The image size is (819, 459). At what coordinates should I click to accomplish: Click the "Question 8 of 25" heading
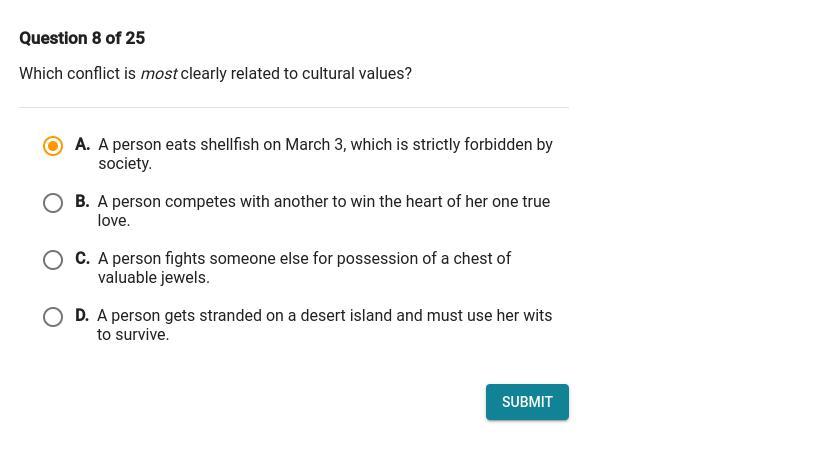[82, 38]
